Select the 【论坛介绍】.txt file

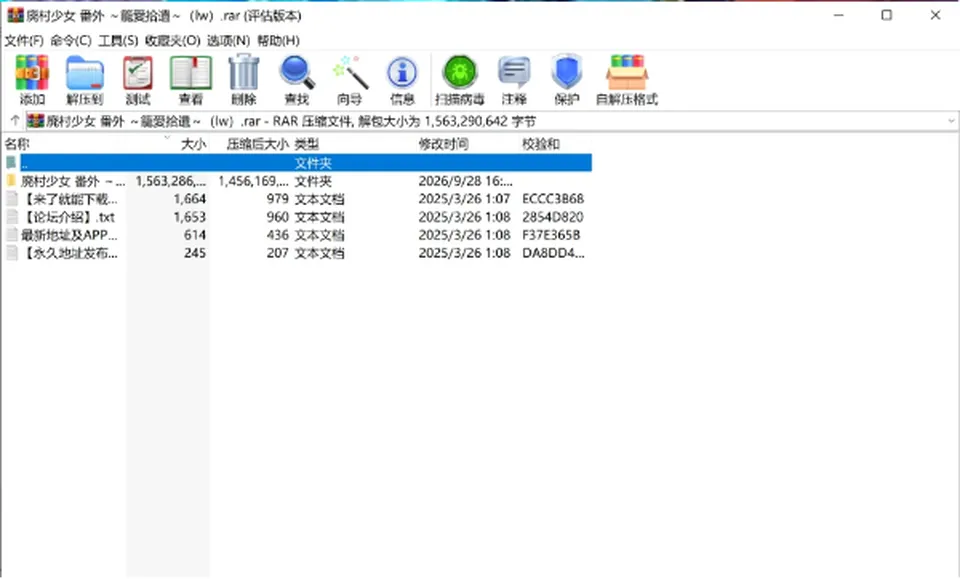(x=298, y=217)
